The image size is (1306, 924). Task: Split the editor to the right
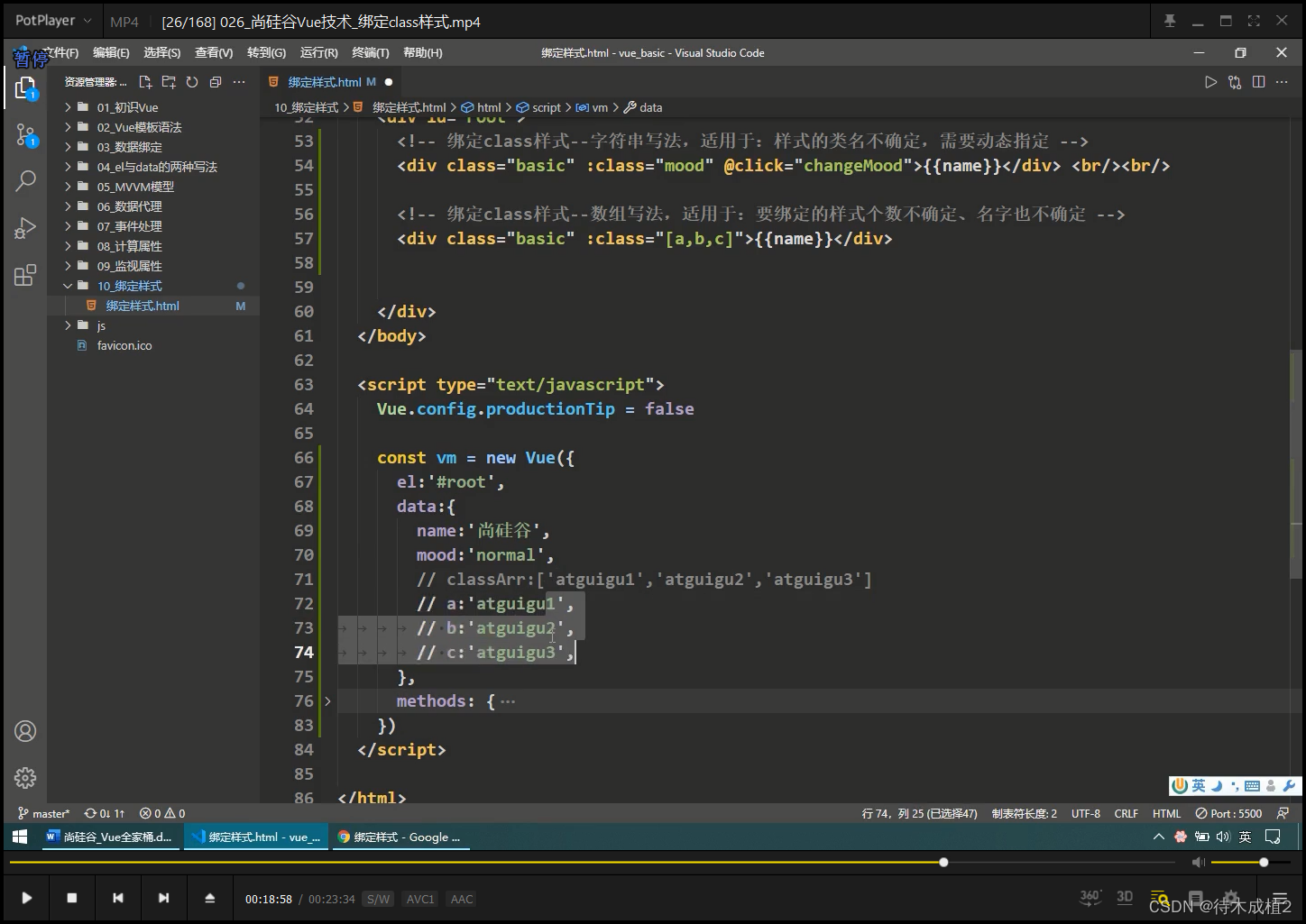click(x=1258, y=82)
